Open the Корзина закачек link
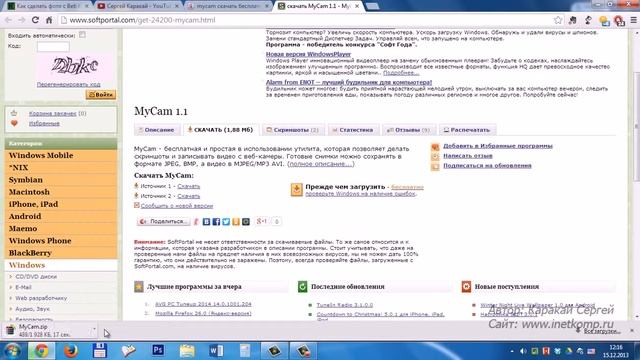This screenshot has width=640, height=360. point(52,113)
